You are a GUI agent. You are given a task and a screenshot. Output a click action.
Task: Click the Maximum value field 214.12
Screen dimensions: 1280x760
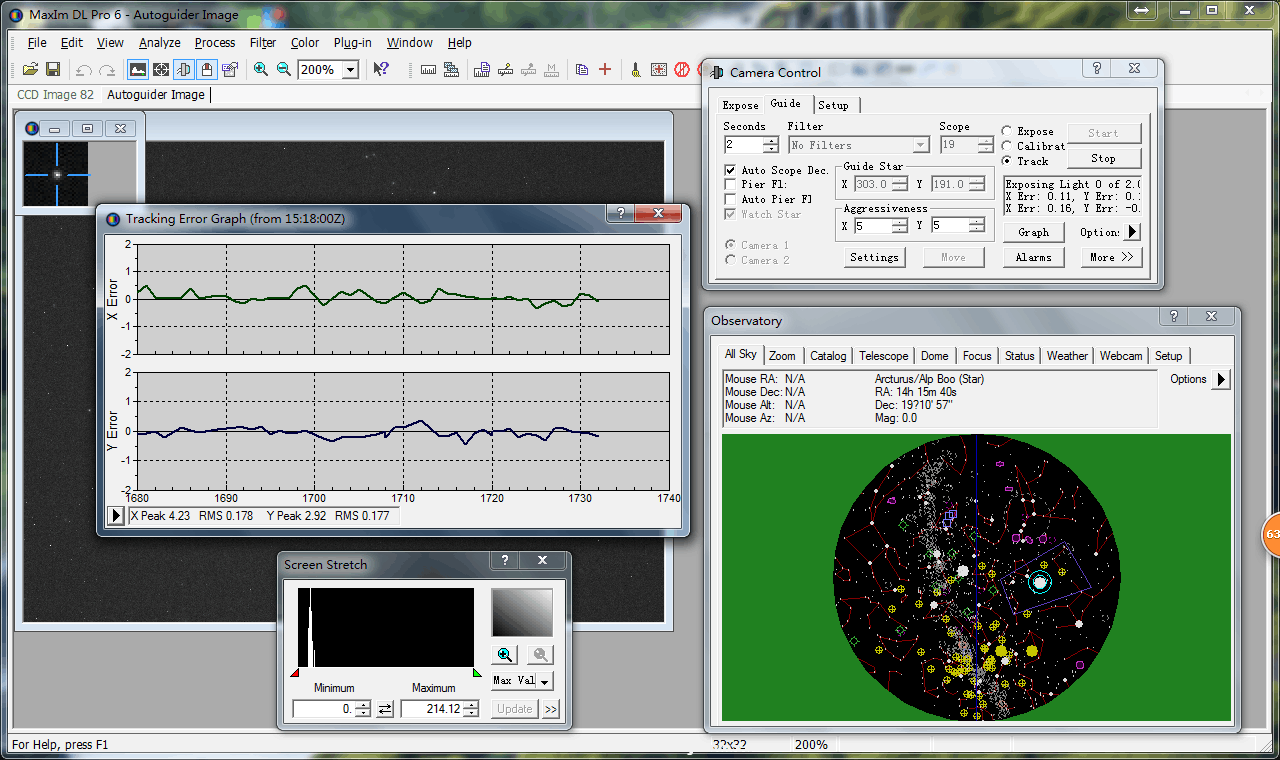click(x=431, y=709)
